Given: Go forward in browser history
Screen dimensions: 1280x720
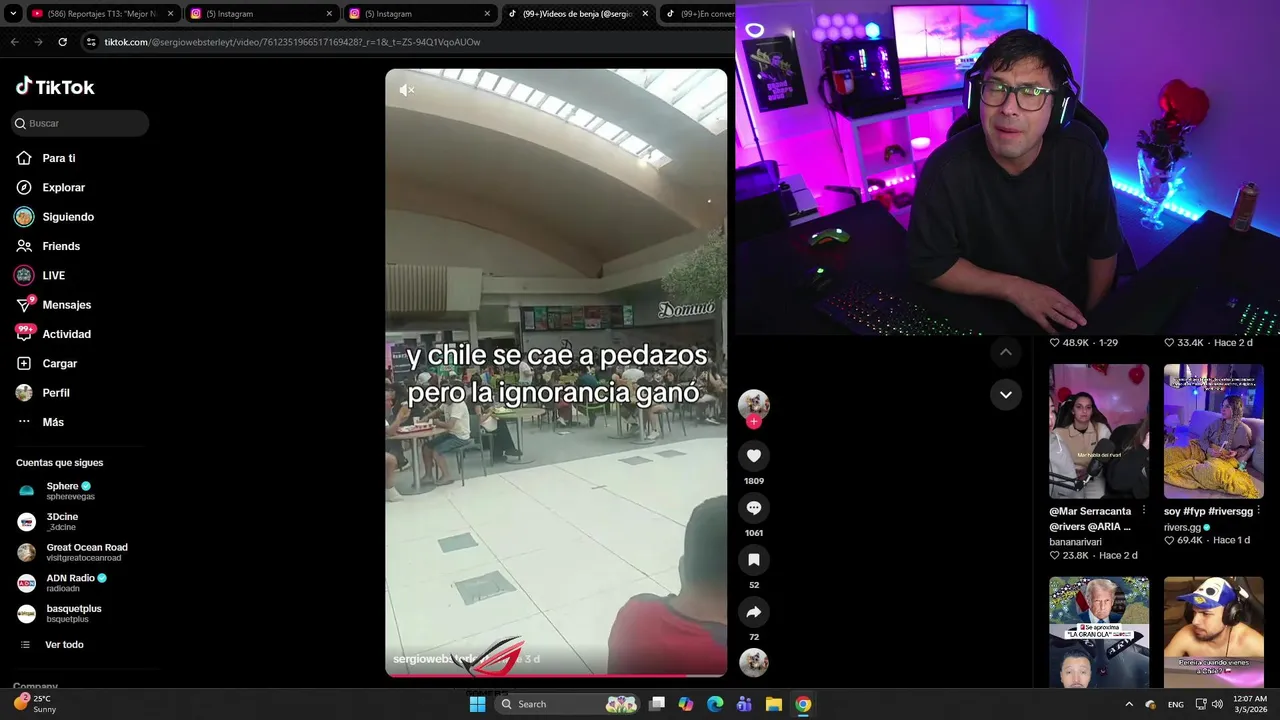Looking at the screenshot, I should coord(38,42).
